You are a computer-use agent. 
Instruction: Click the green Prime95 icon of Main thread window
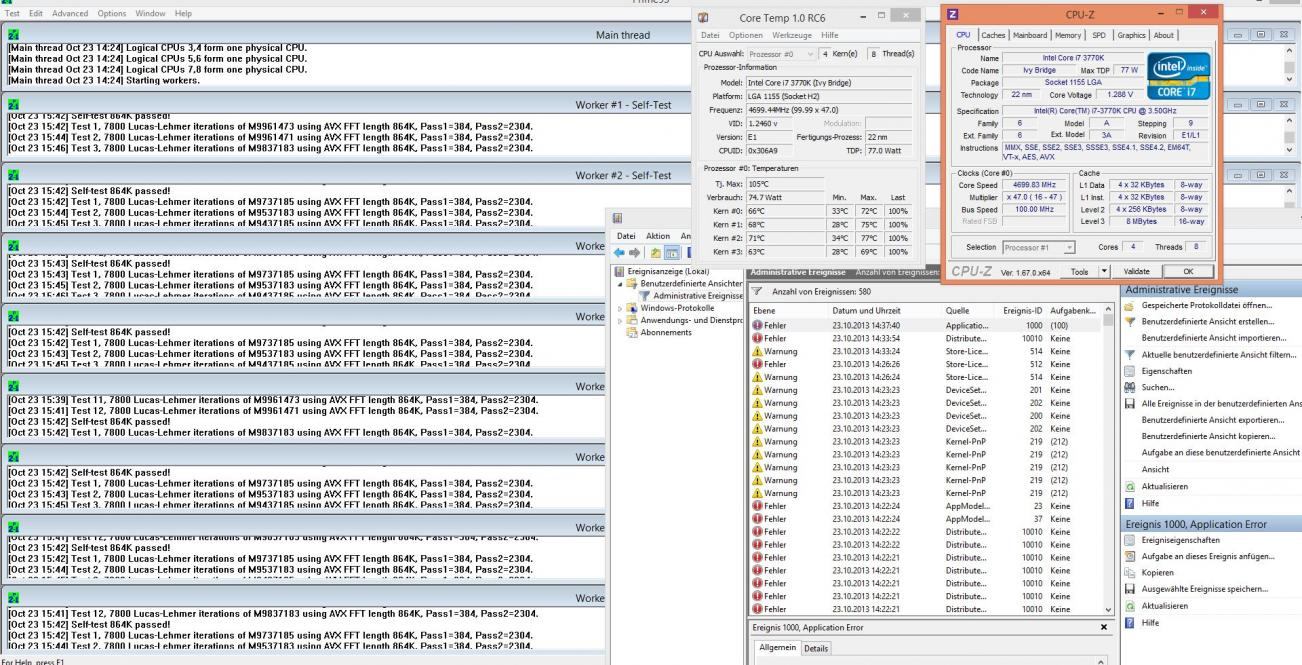click(13, 35)
